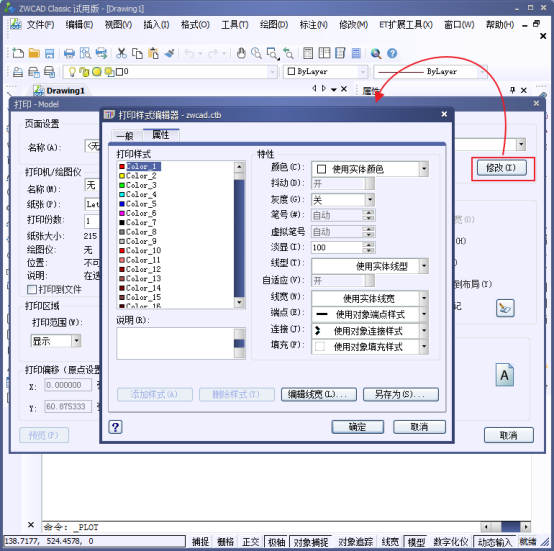This screenshot has width=554, height=551.
Task: Click the Zoom previous icon
Action: click(x=288, y=53)
